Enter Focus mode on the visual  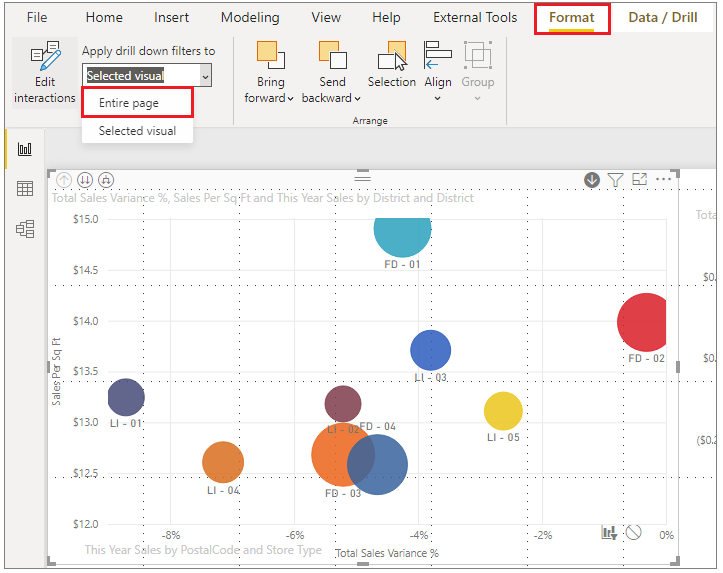[640, 179]
